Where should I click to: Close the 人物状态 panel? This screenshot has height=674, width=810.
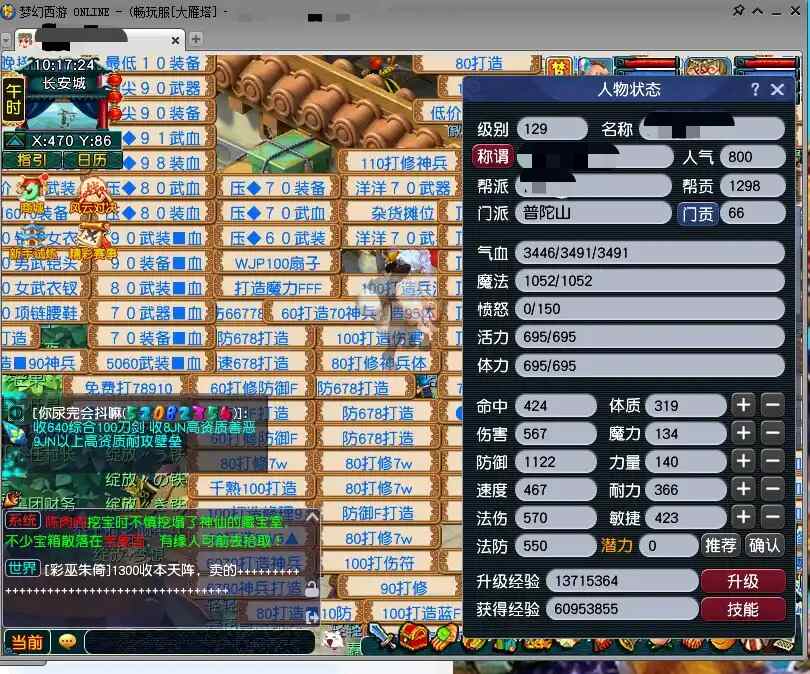pyautogui.click(x=777, y=89)
